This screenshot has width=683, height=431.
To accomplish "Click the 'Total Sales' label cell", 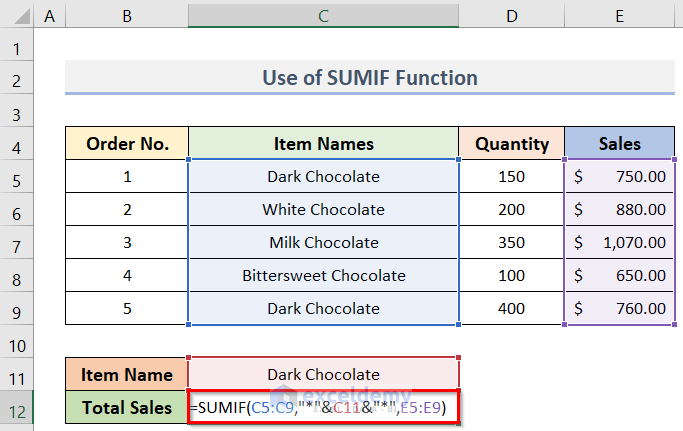I will click(x=126, y=408).
